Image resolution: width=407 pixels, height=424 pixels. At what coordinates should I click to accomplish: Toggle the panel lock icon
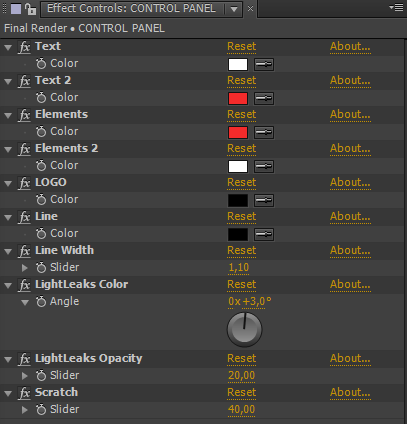(31, 9)
